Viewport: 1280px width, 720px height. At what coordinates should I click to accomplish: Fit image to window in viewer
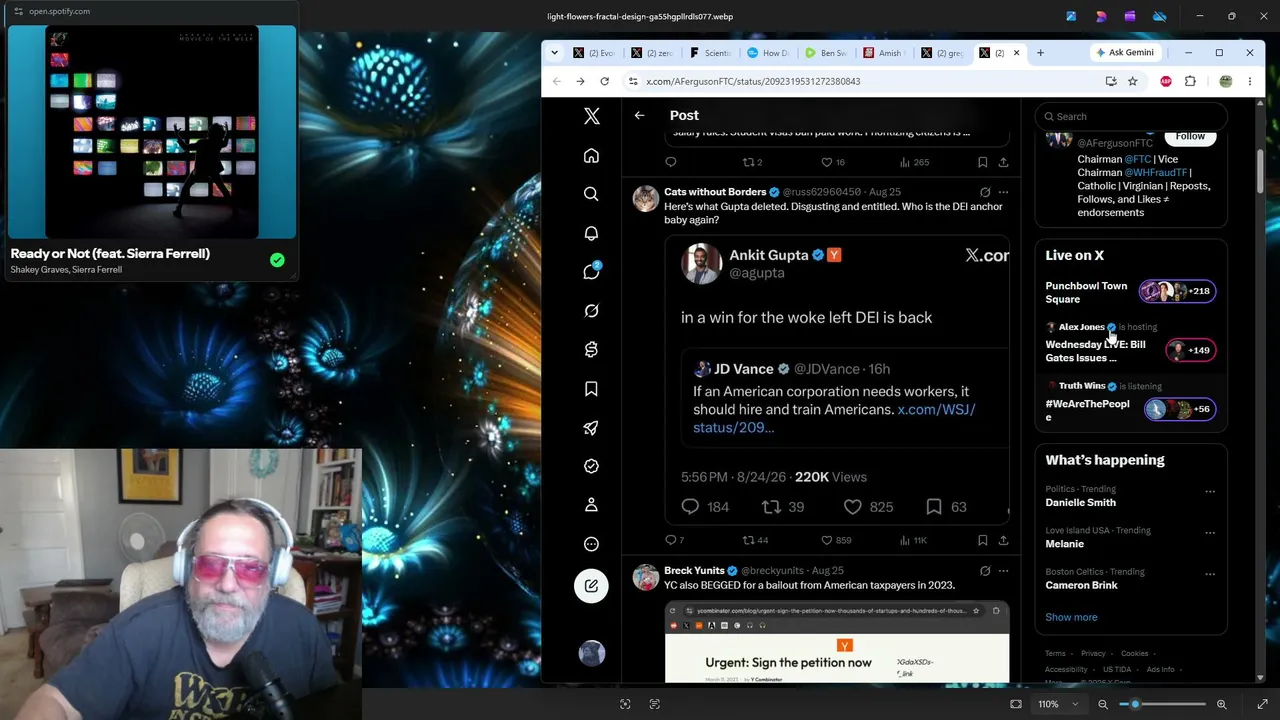[1016, 704]
